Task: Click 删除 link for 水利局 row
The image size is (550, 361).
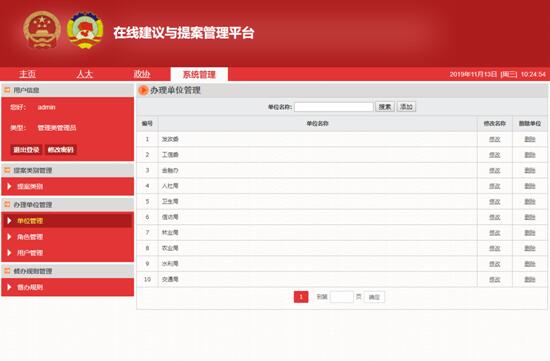Action: [x=530, y=264]
